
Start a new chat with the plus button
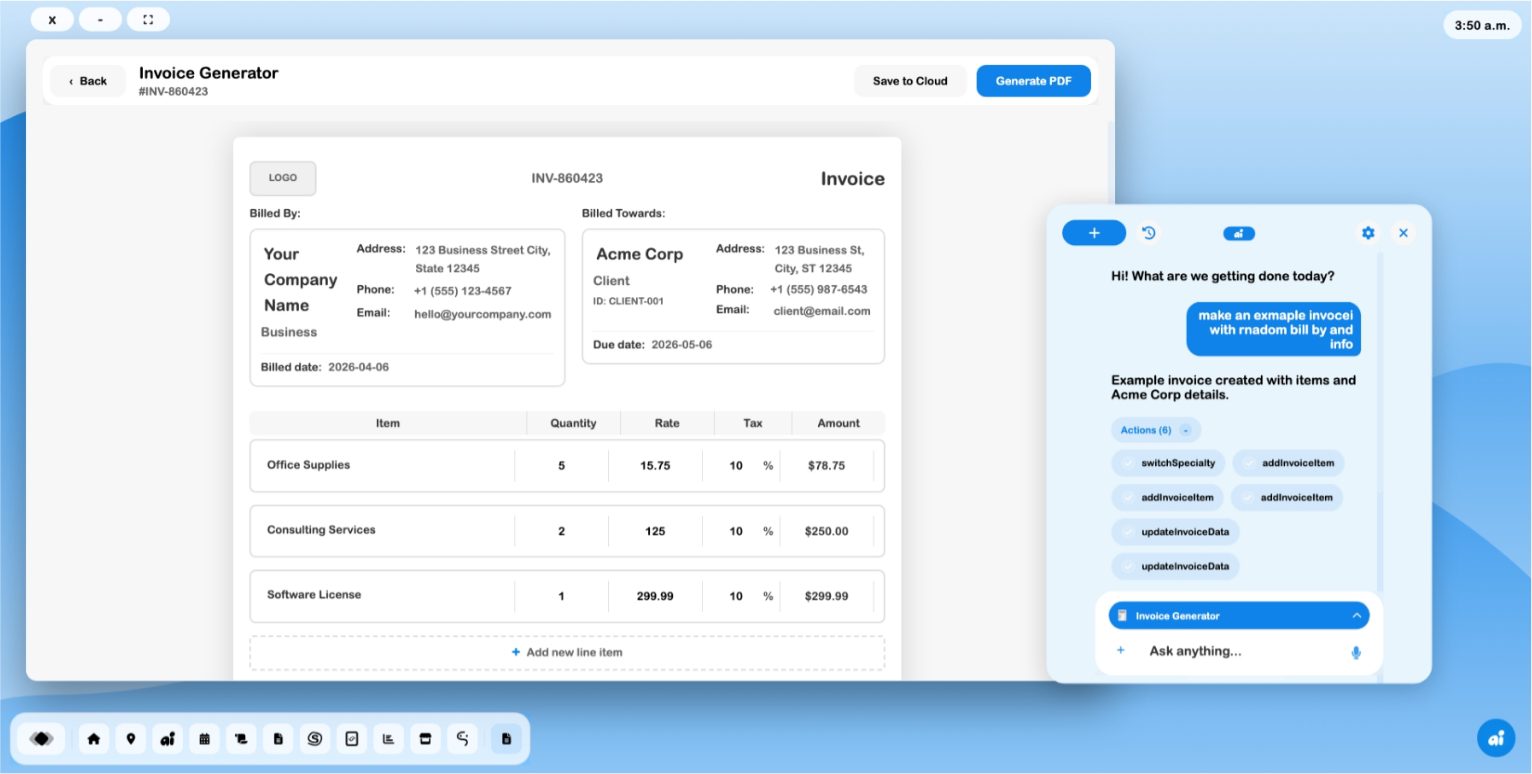[1093, 233]
